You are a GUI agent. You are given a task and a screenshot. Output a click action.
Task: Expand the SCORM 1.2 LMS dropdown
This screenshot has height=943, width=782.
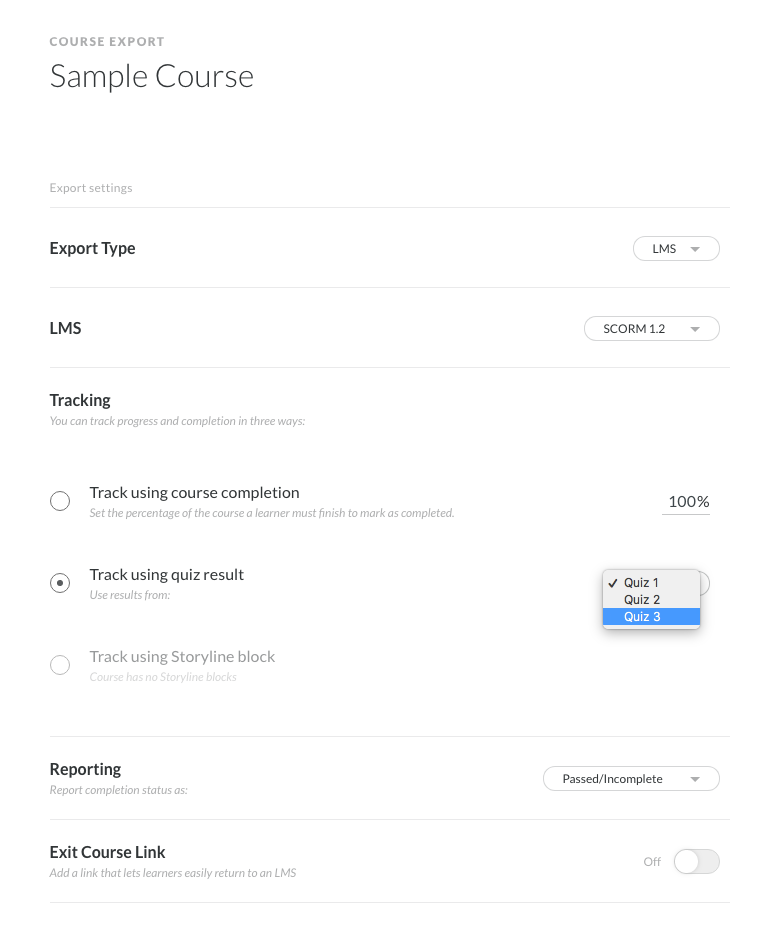(x=651, y=329)
